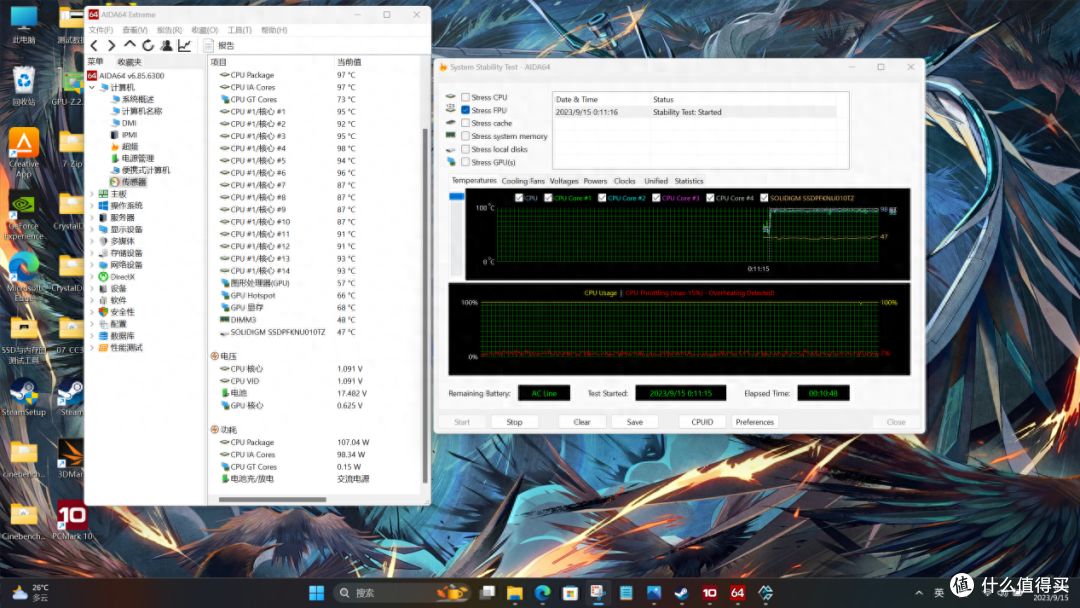Screen dimensions: 1080x608
Task: Click the Stop button in stability test
Action: [x=515, y=422]
